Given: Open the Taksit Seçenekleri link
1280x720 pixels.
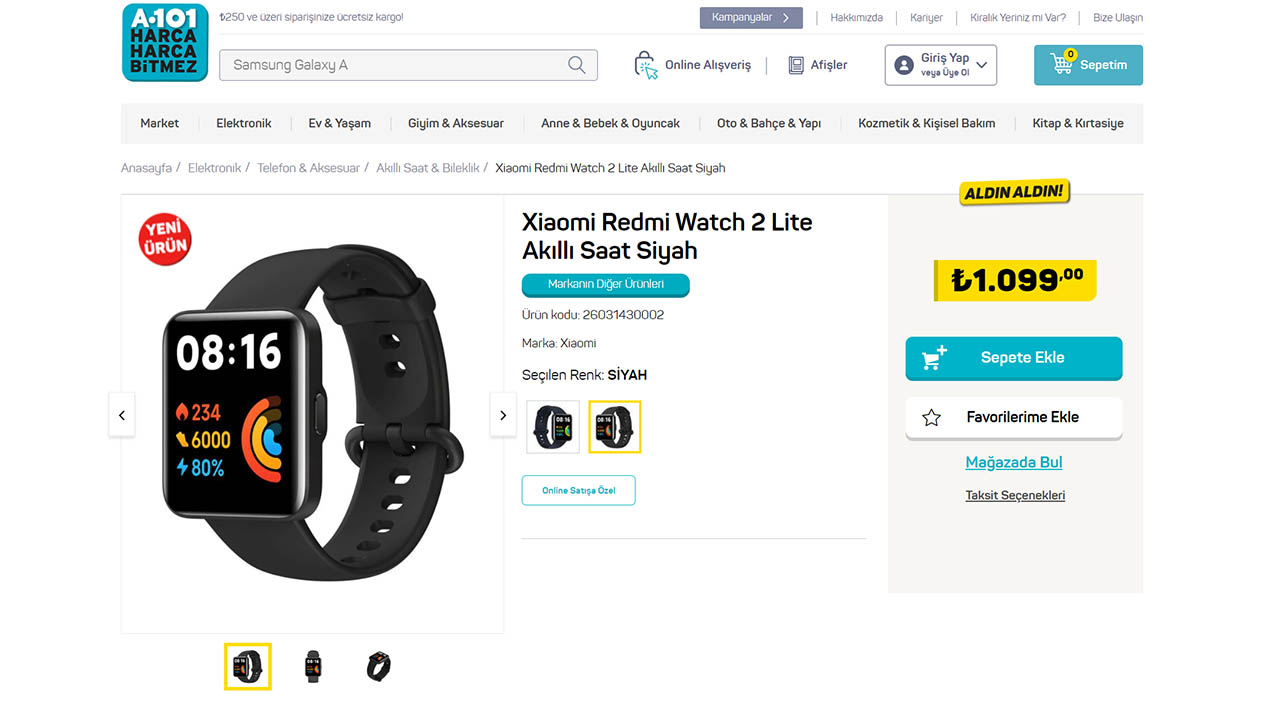Looking at the screenshot, I should tap(1014, 495).
